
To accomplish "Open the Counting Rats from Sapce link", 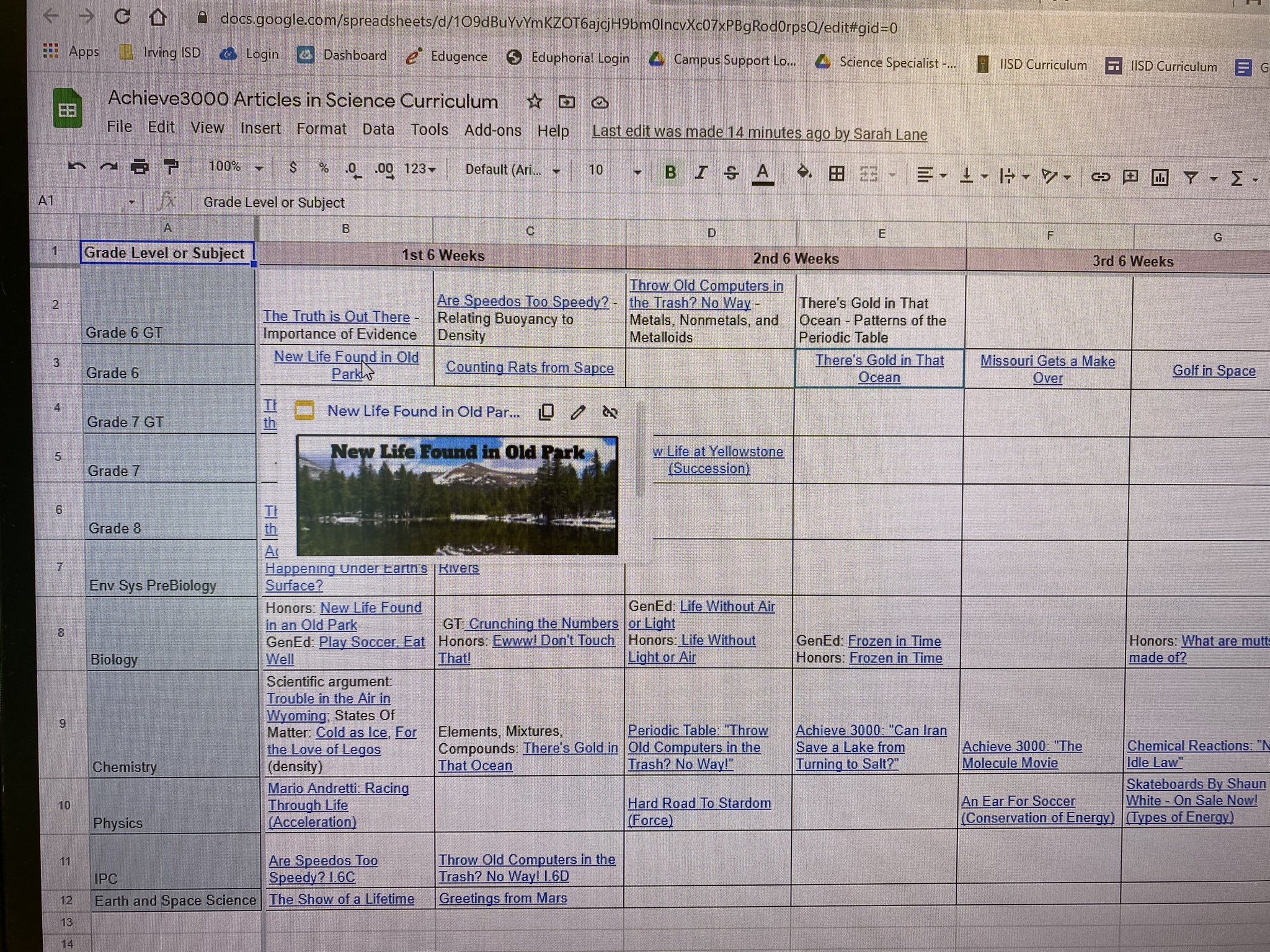I will point(530,367).
